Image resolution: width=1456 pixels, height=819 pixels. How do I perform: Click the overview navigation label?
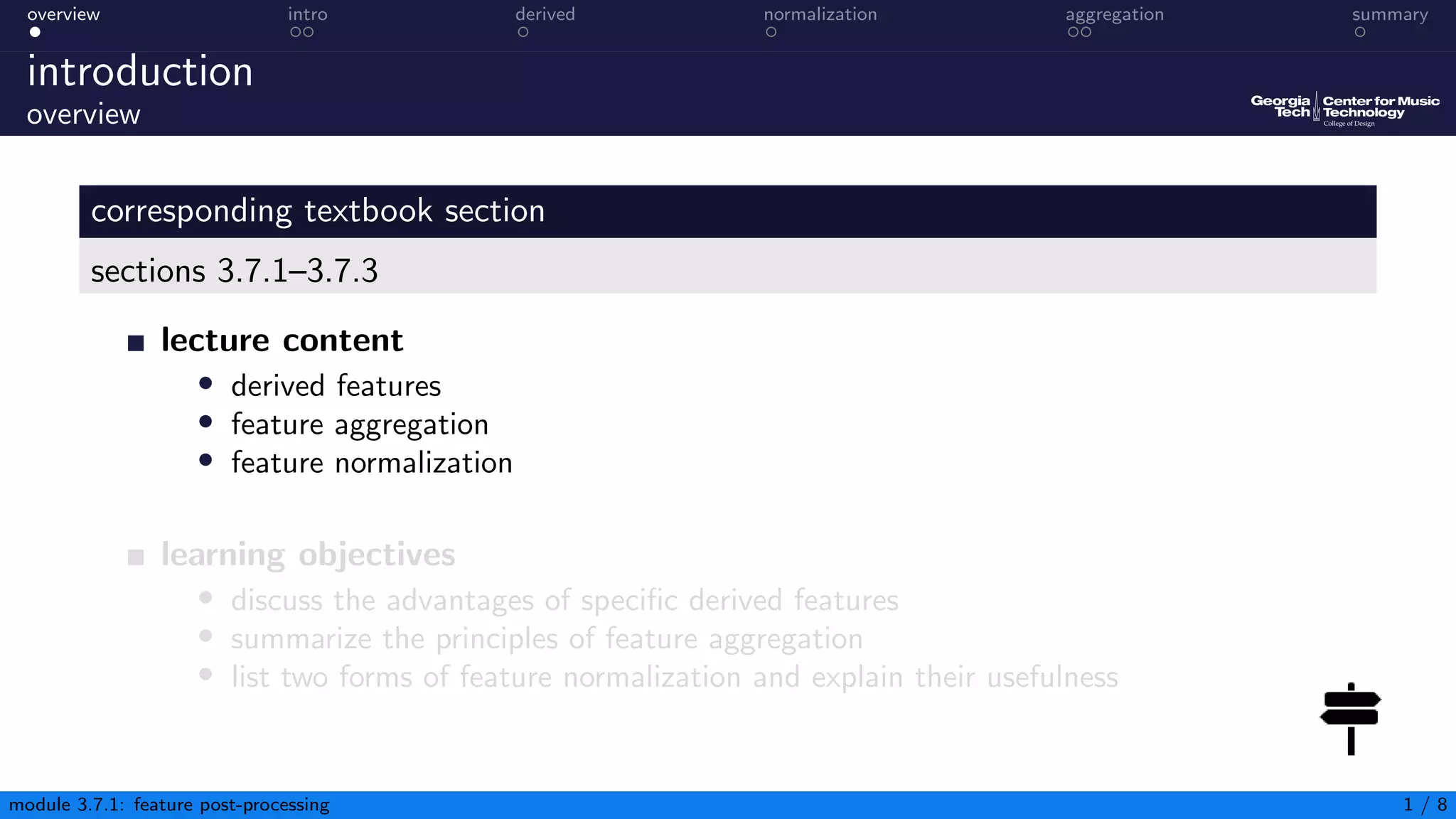point(63,14)
